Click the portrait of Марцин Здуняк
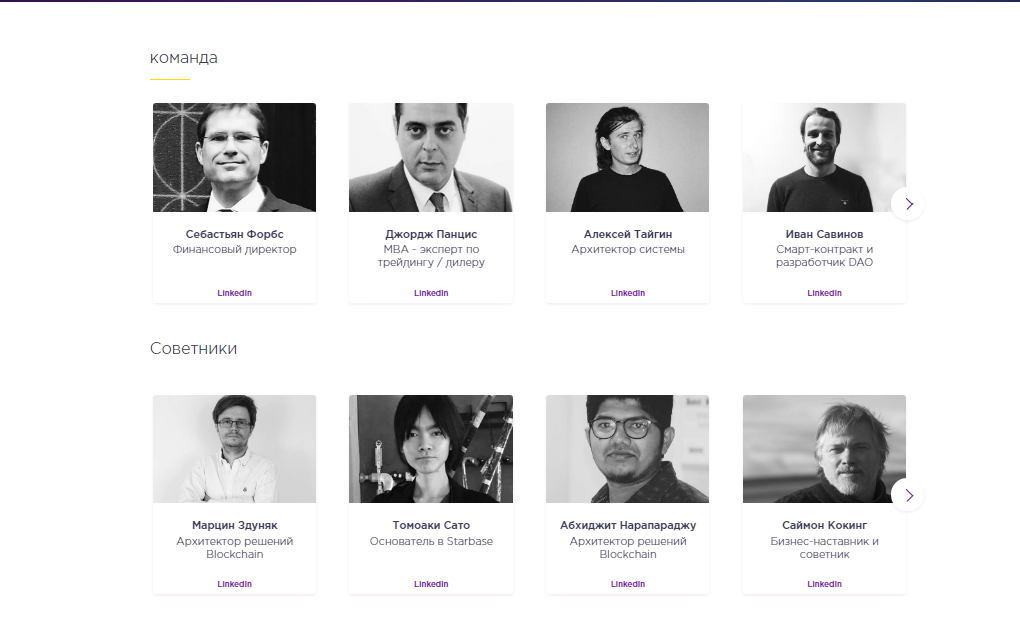 (234, 448)
